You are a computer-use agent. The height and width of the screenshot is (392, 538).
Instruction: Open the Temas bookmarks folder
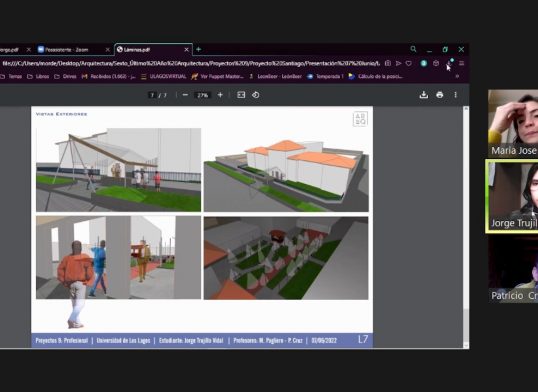[x=11, y=77]
